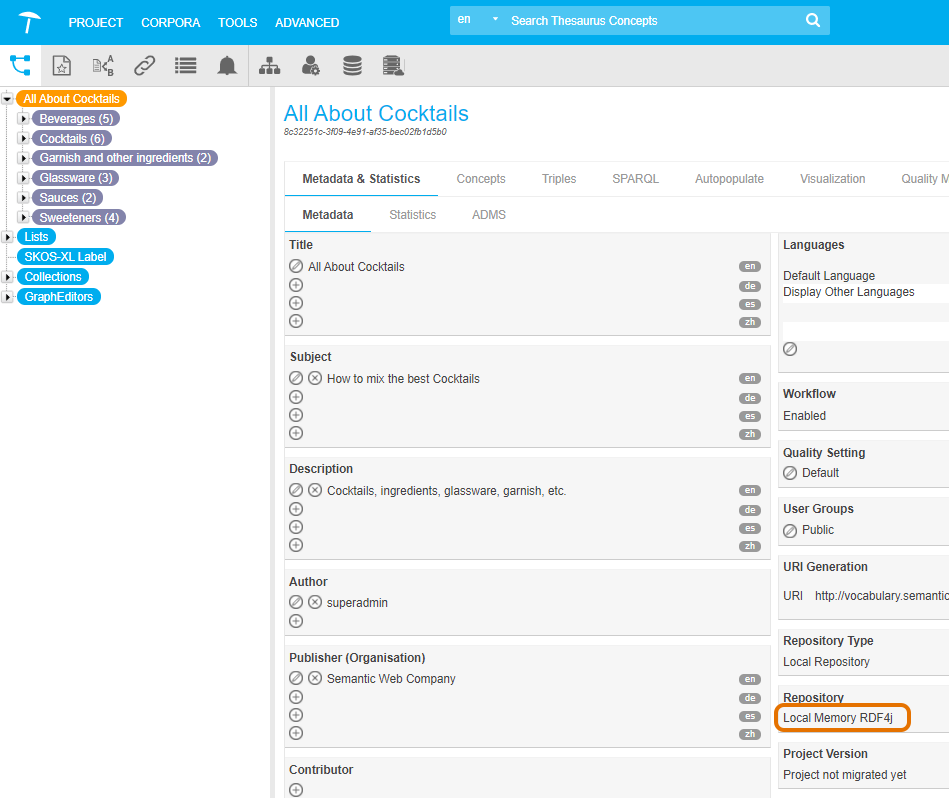Click the notification bell icon
Image resolution: width=949 pixels, height=798 pixels.
228,66
